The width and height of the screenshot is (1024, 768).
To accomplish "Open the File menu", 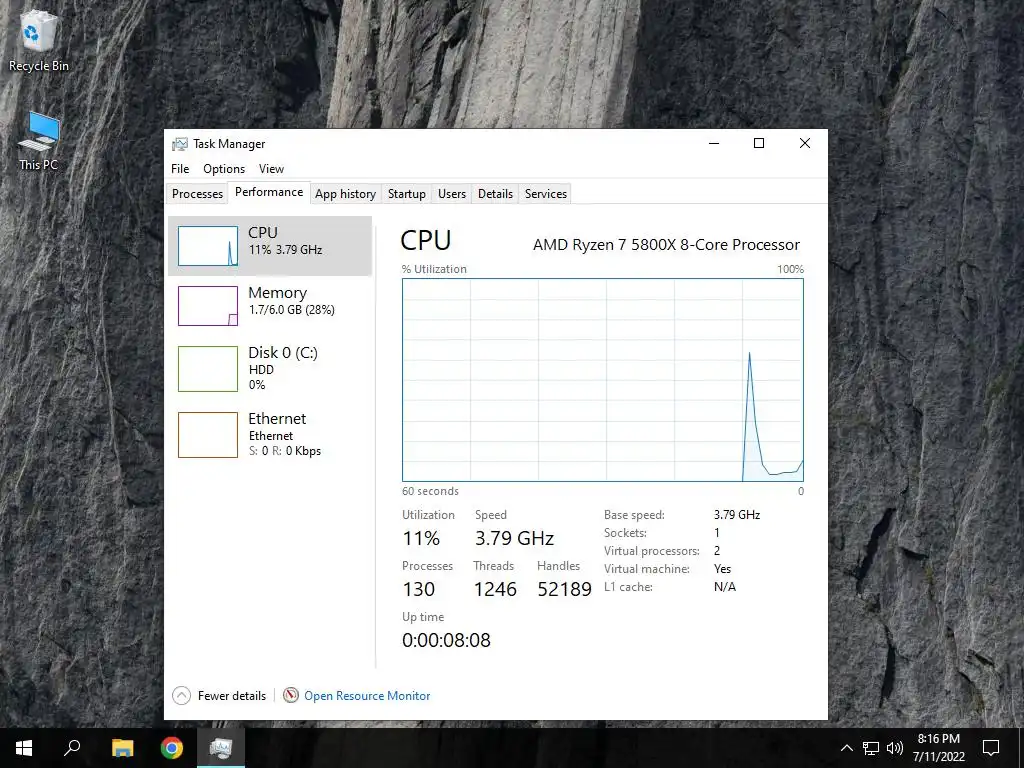I will point(180,168).
